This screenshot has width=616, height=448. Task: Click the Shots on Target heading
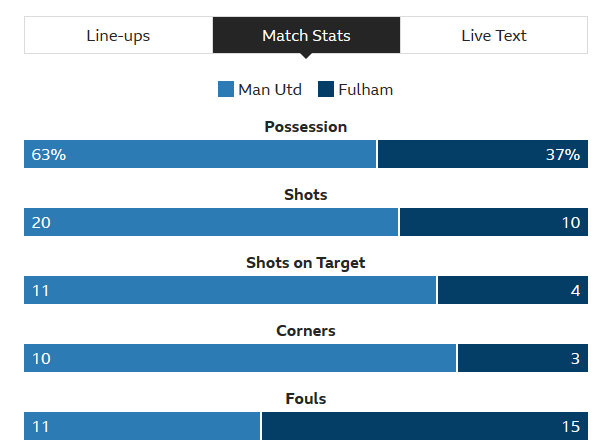point(306,263)
